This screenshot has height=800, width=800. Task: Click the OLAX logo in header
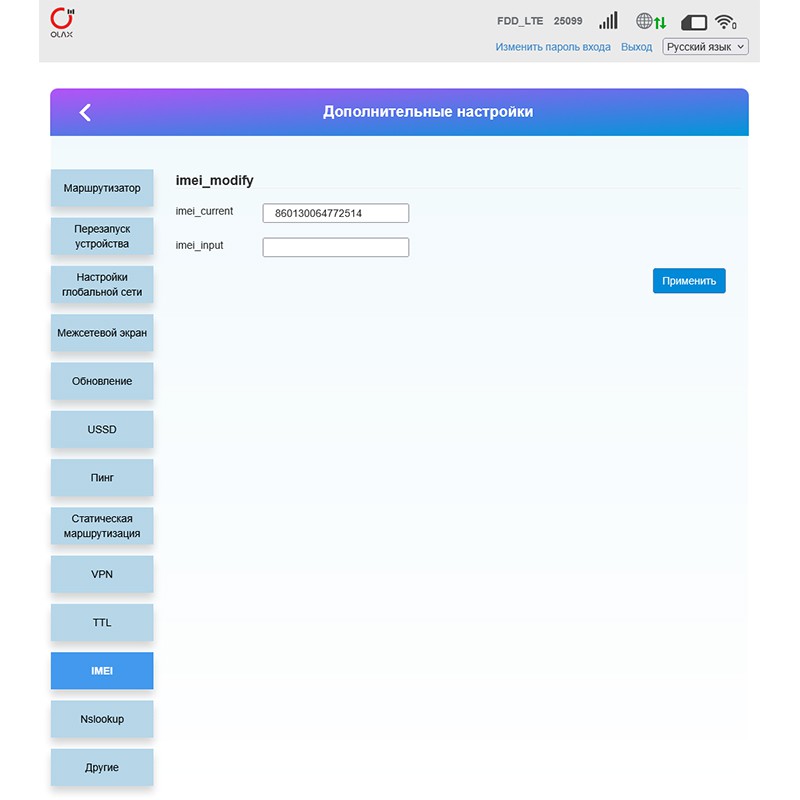point(62,22)
